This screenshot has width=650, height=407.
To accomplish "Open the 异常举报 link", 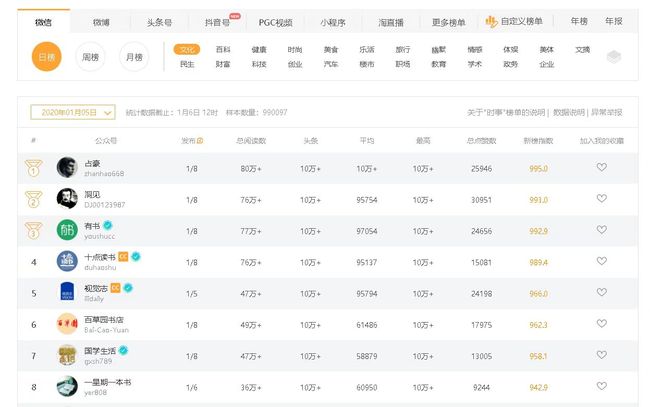I will coord(606,112).
